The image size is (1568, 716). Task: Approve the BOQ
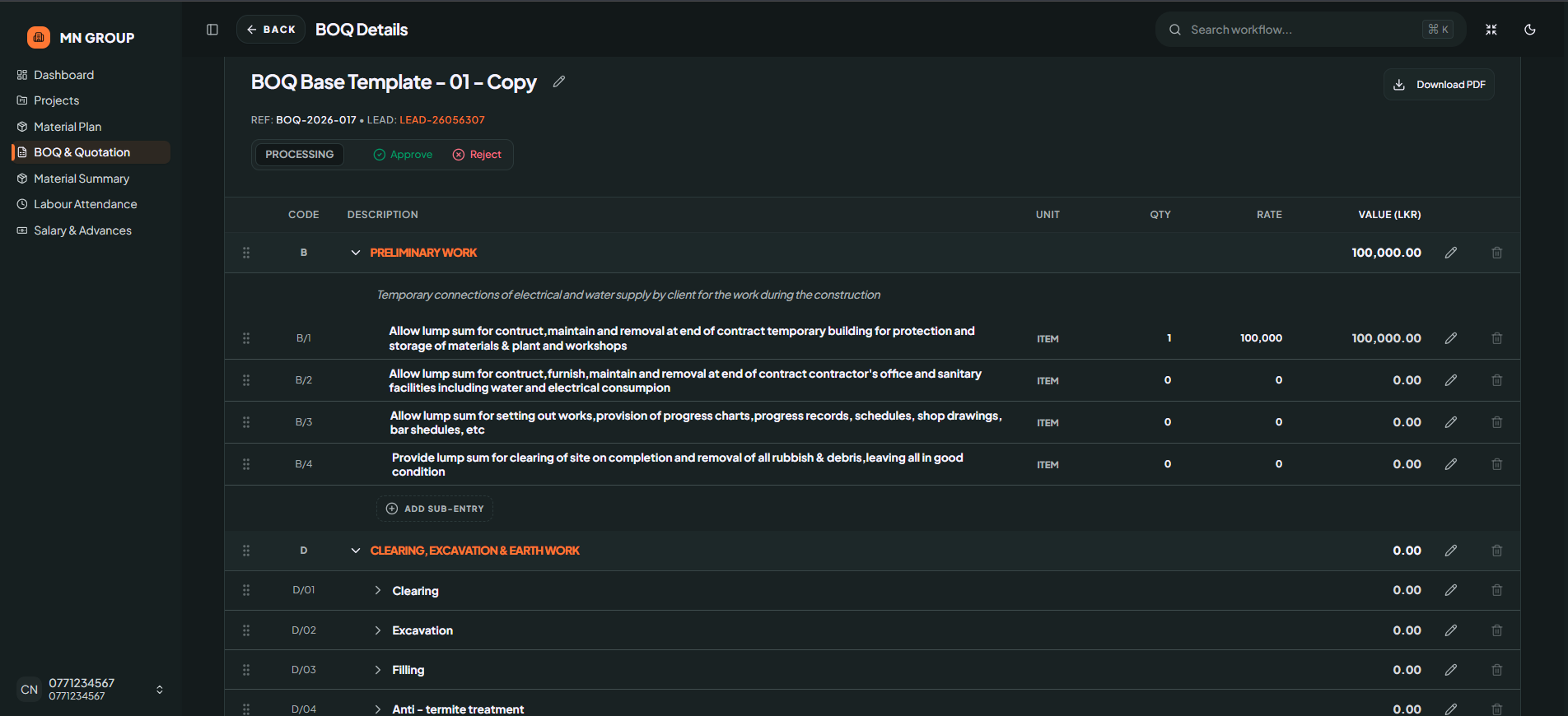click(x=403, y=155)
